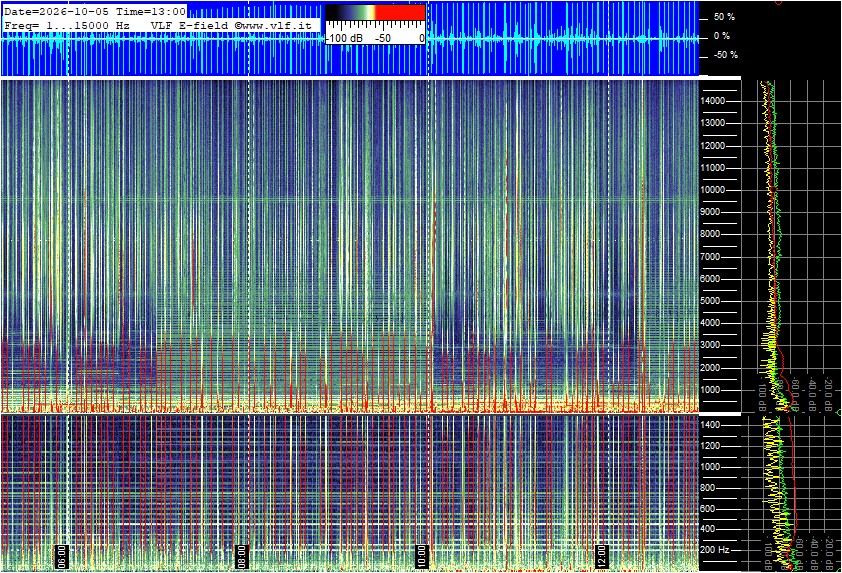Screen dimensions: 842x573
Task: Click the 1200 low-band axis label
Action: (x=710, y=446)
